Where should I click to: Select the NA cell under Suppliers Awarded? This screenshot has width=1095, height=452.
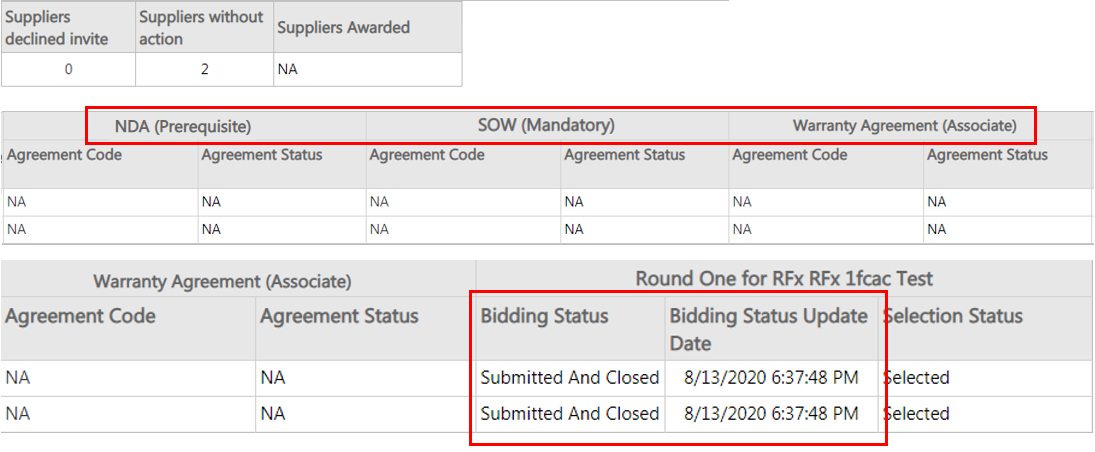pyautogui.click(x=288, y=70)
